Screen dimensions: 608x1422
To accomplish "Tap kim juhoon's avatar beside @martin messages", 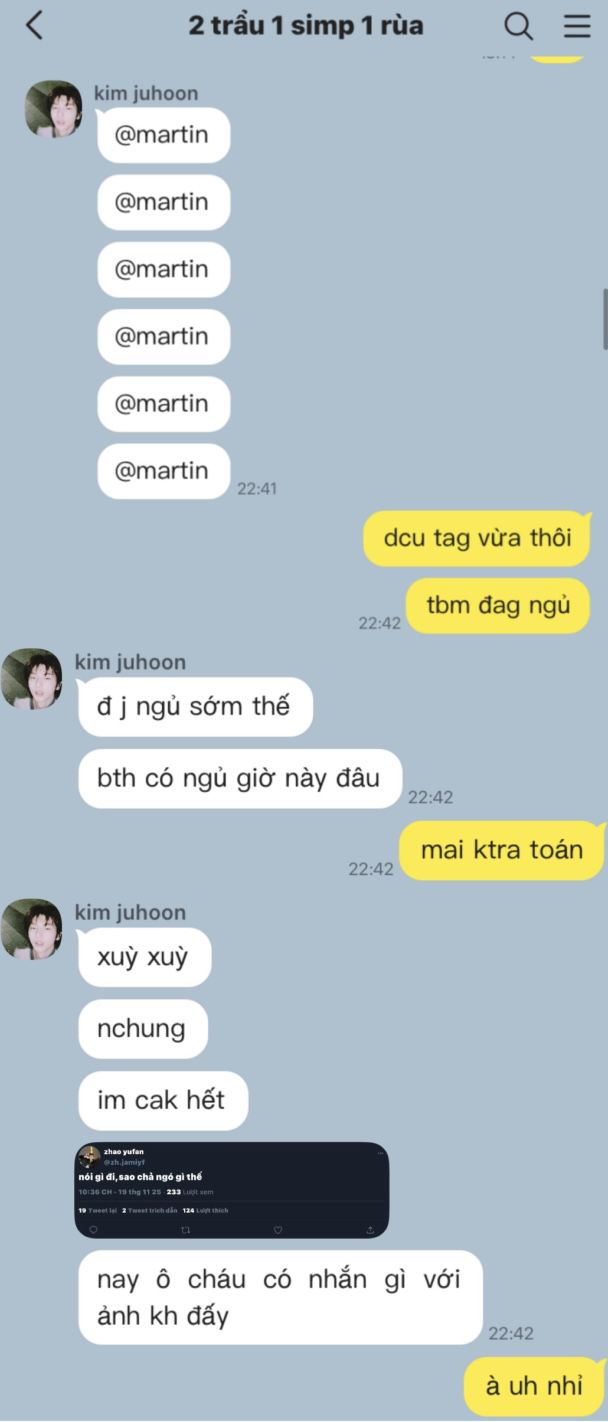I will (53, 108).
